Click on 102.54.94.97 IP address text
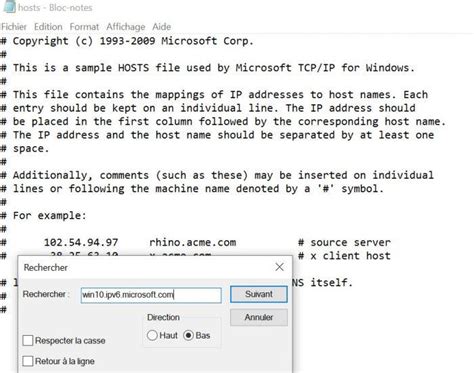Viewport: 474px width, 373px height. [x=81, y=242]
